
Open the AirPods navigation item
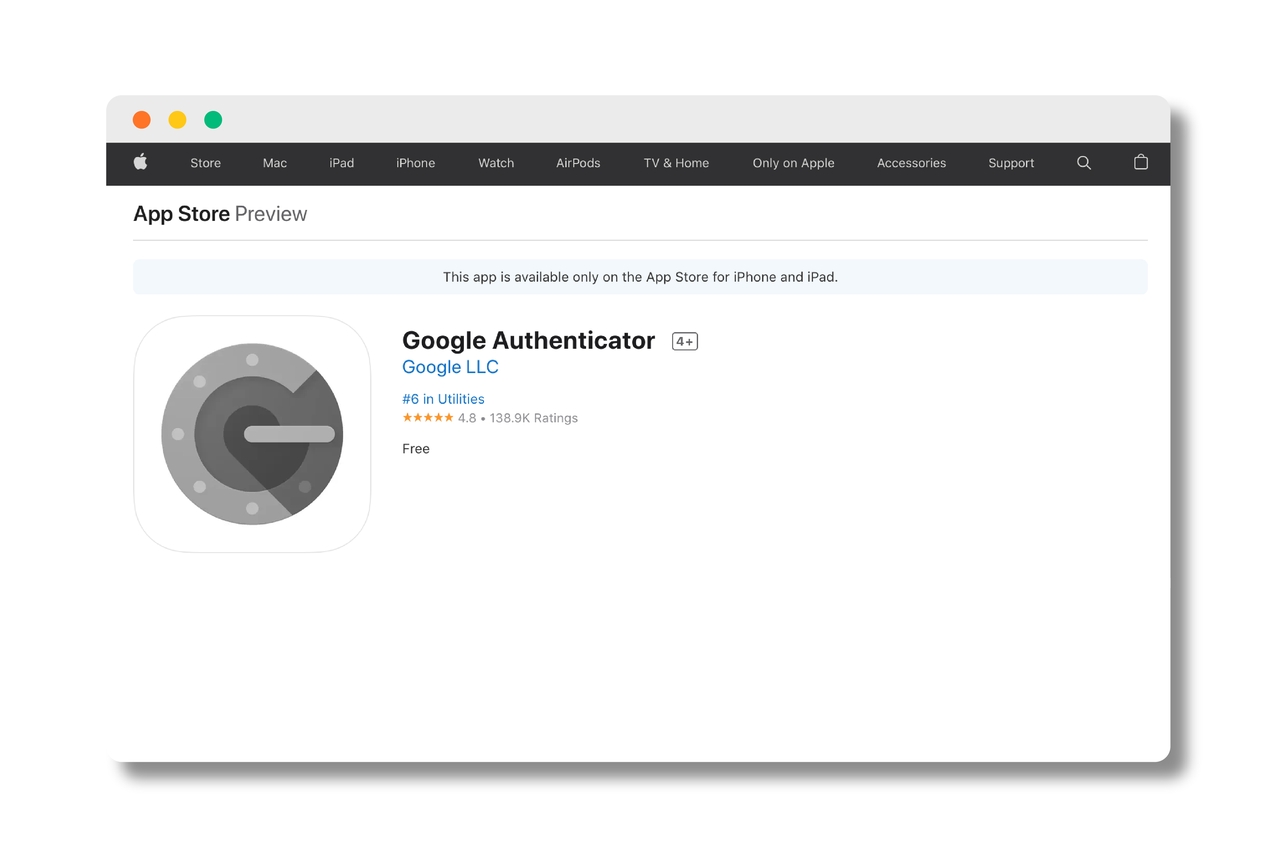pyautogui.click(x=578, y=163)
